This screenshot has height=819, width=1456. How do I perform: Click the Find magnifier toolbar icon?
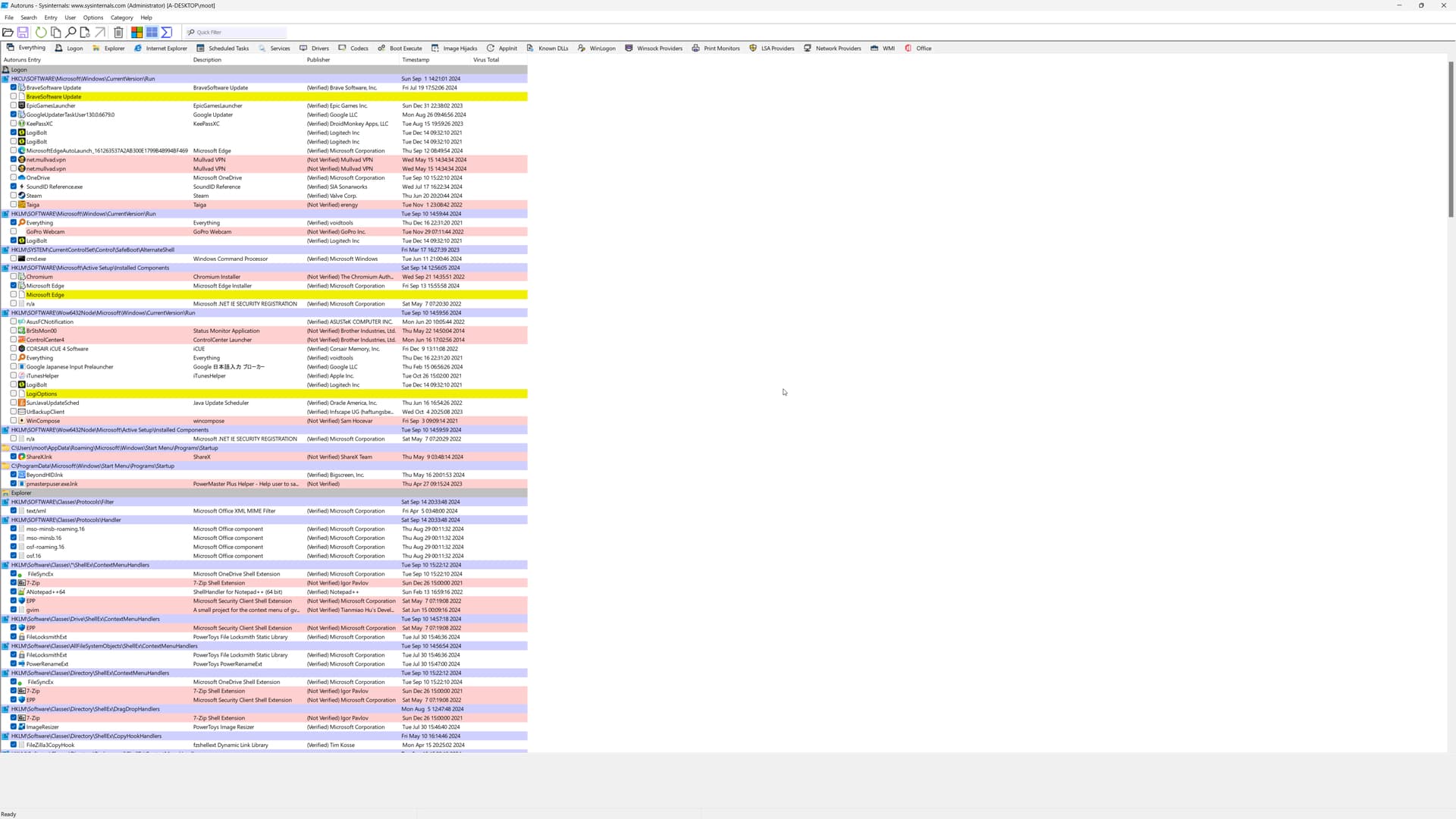(x=71, y=33)
